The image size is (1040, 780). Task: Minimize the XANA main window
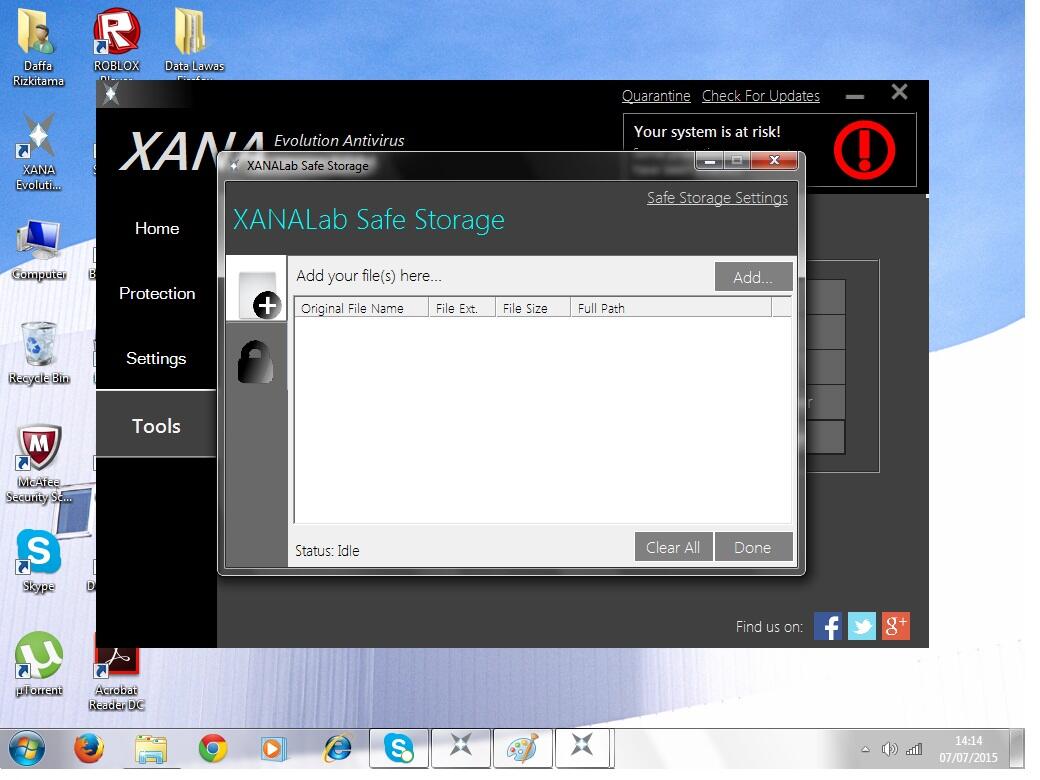[x=855, y=96]
